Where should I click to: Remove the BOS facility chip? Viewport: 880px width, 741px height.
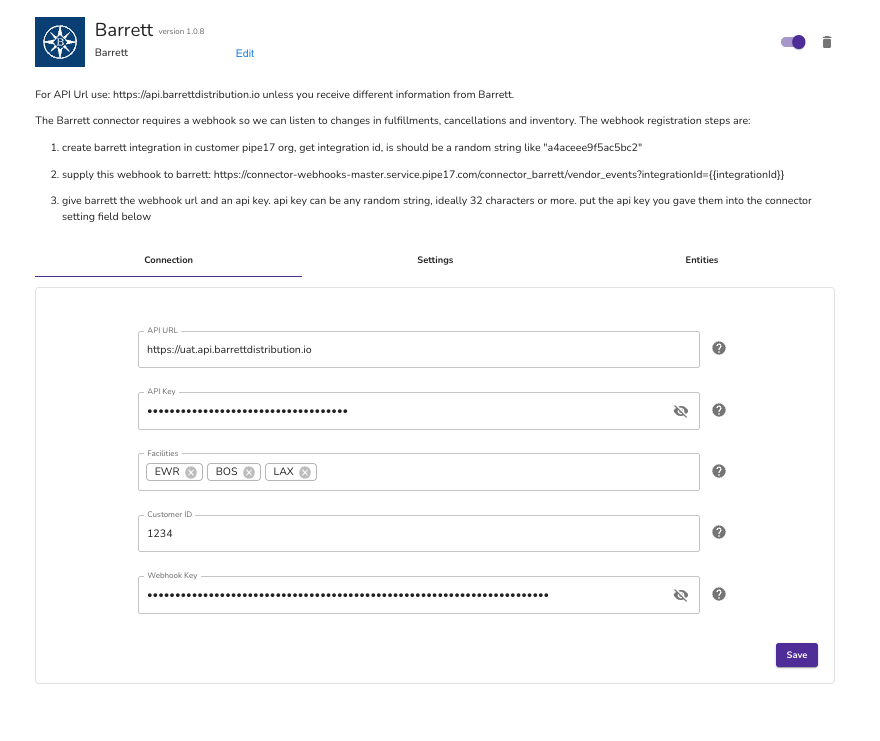click(x=249, y=472)
